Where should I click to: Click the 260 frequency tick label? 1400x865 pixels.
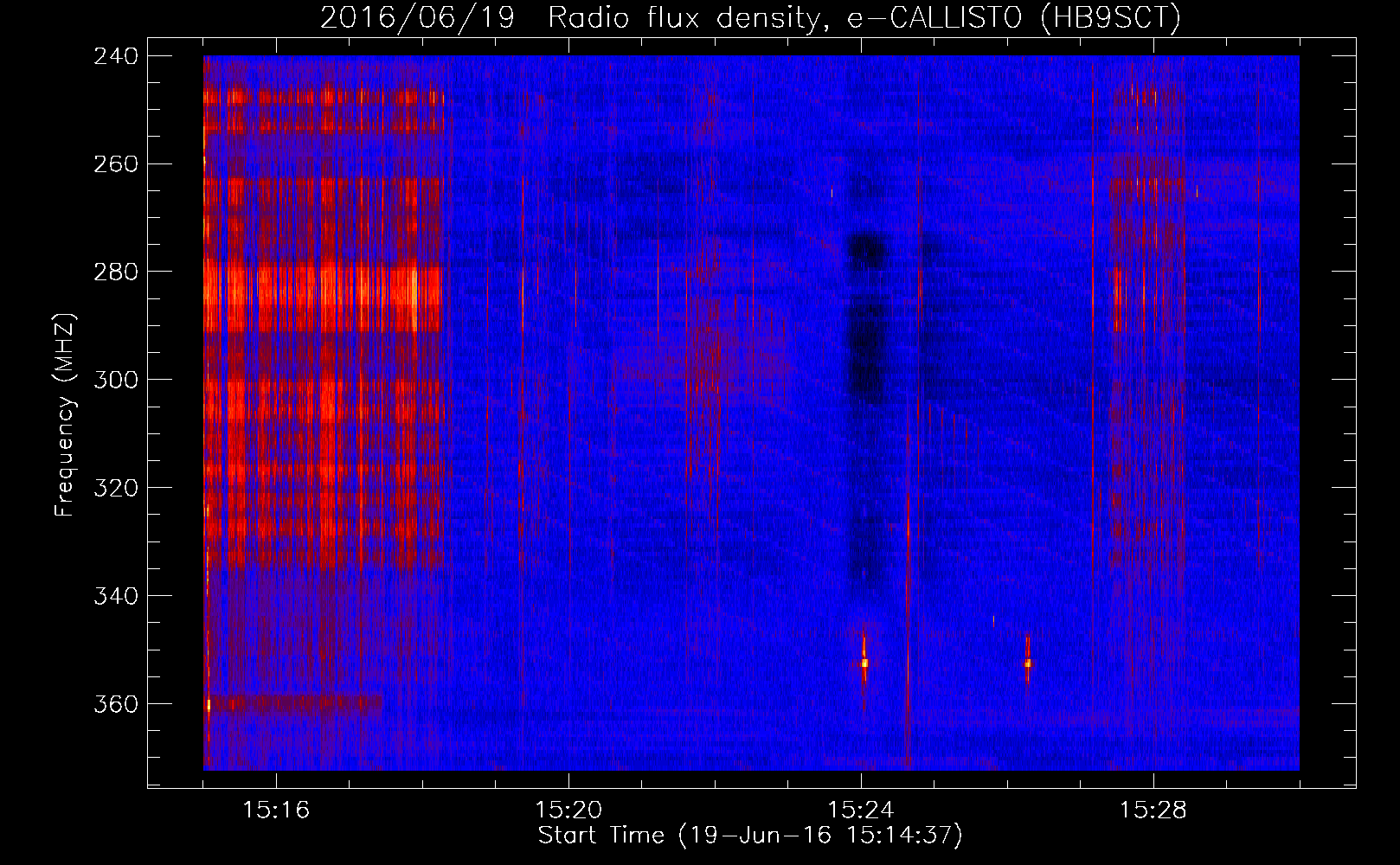(116, 164)
